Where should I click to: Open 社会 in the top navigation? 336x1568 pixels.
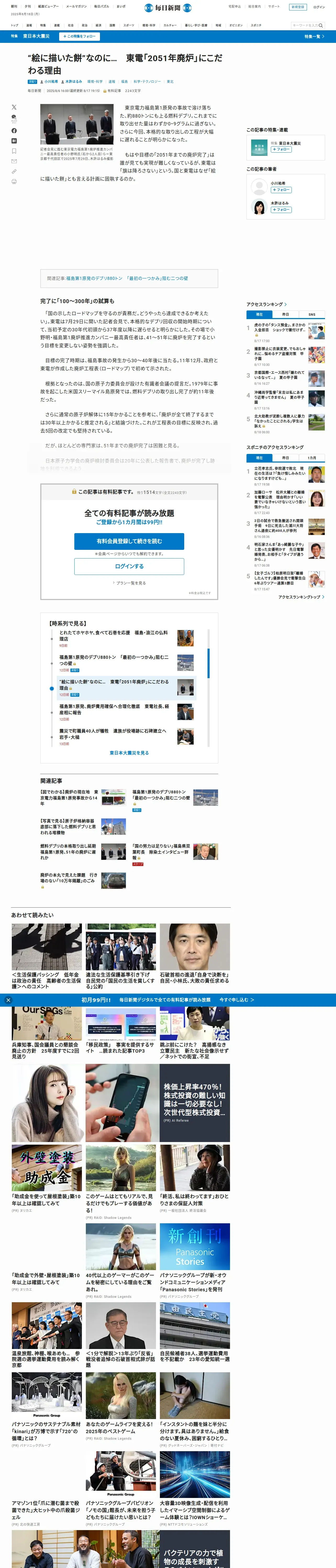point(71,26)
